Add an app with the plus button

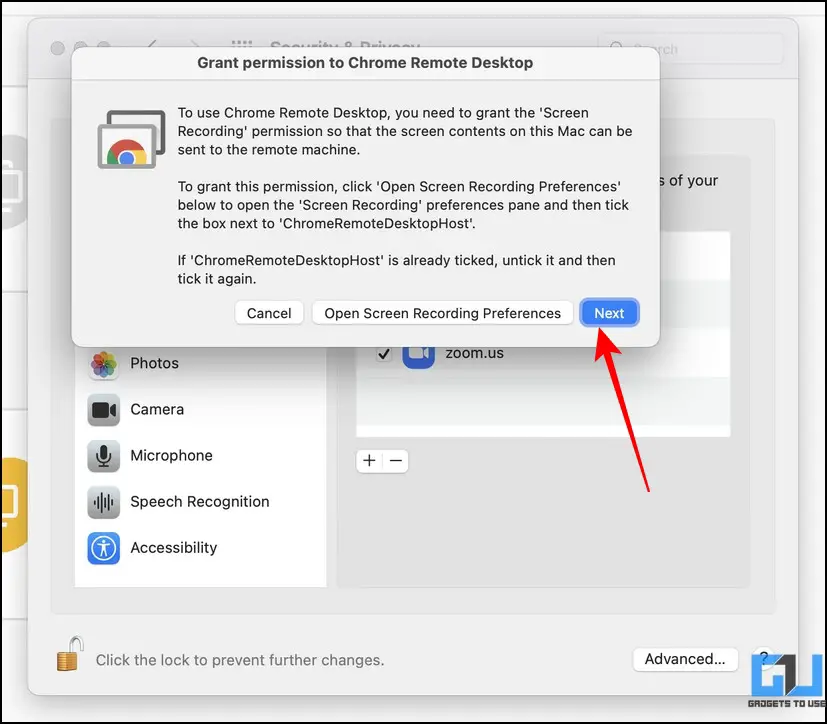(369, 461)
